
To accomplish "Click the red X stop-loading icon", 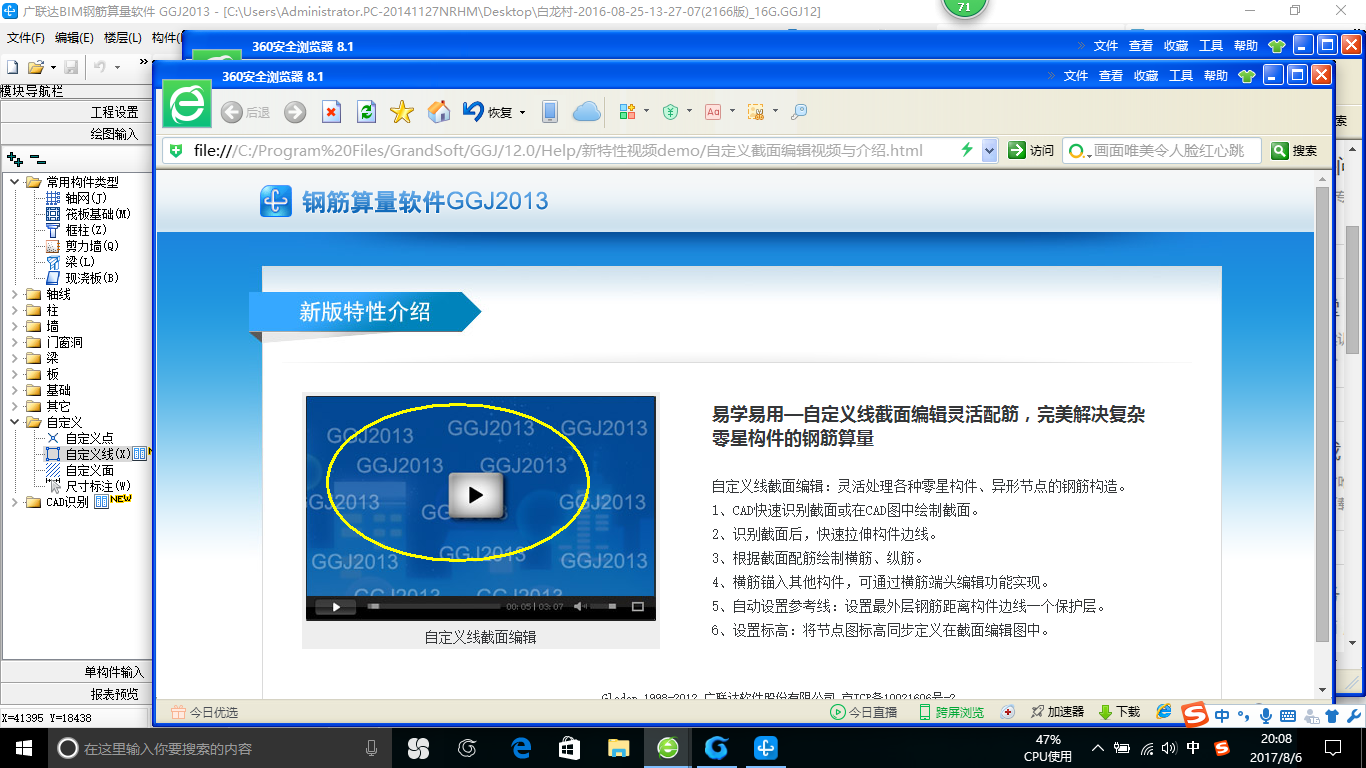I will [332, 112].
